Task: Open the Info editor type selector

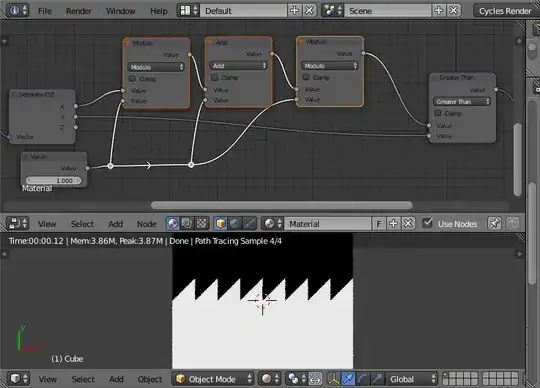Action: click(18, 11)
